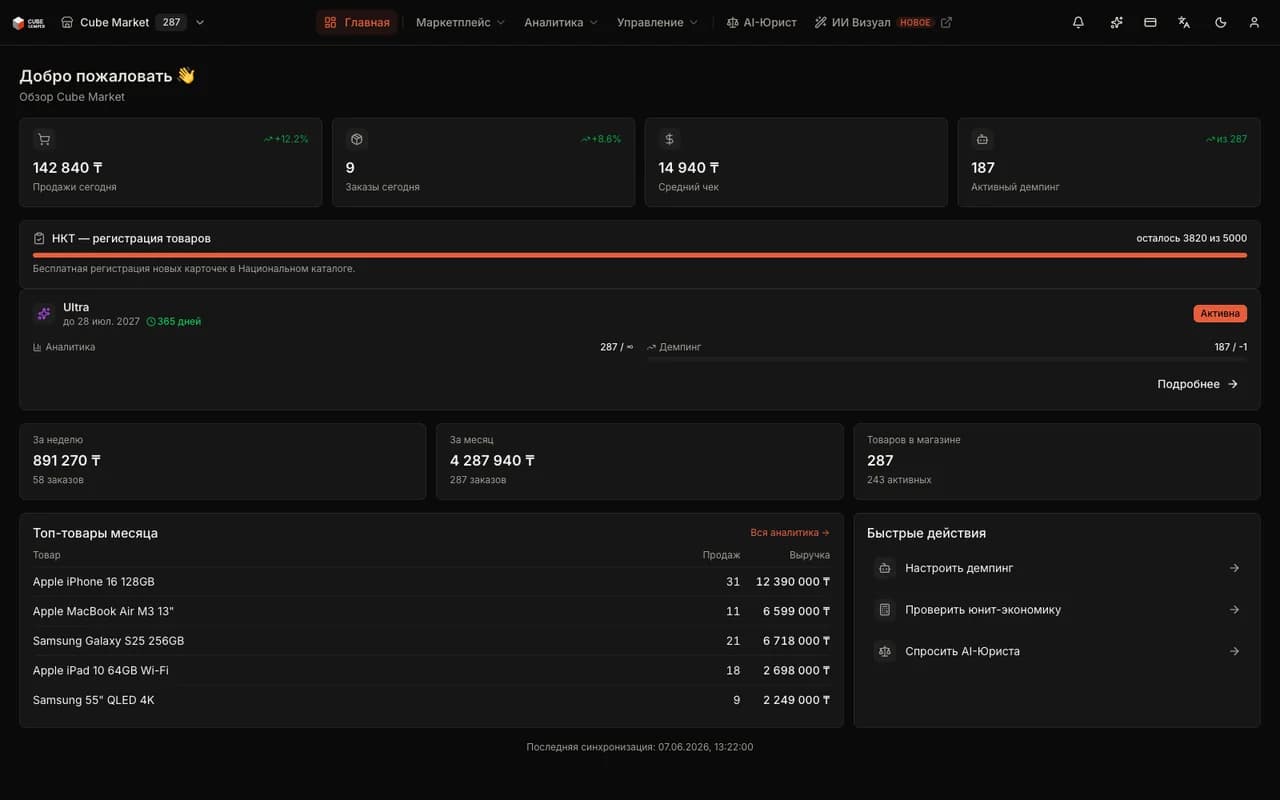Click the scales icon next to Спросить AI-Юриста
This screenshot has height=800, width=1280.
click(884, 651)
